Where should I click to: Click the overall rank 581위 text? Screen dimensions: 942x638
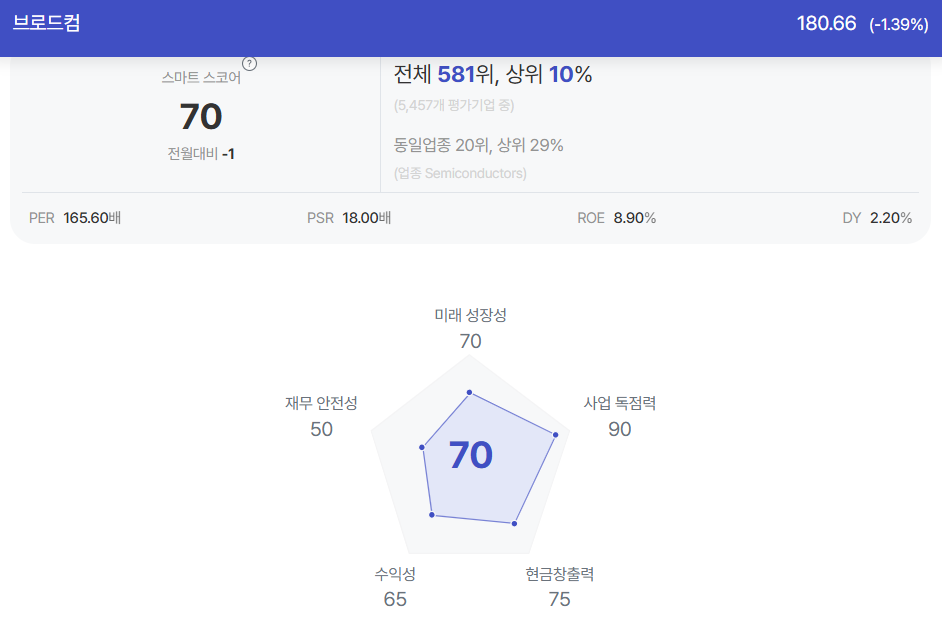point(466,74)
